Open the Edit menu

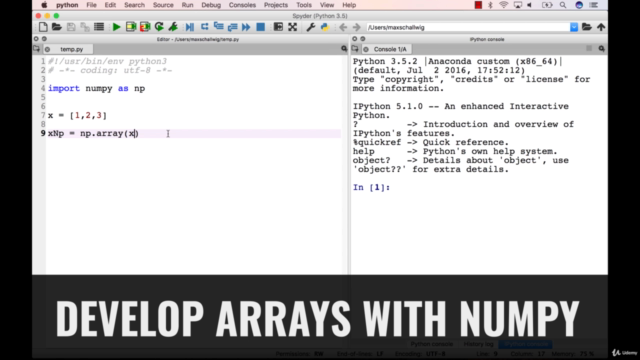(x=110, y=5)
